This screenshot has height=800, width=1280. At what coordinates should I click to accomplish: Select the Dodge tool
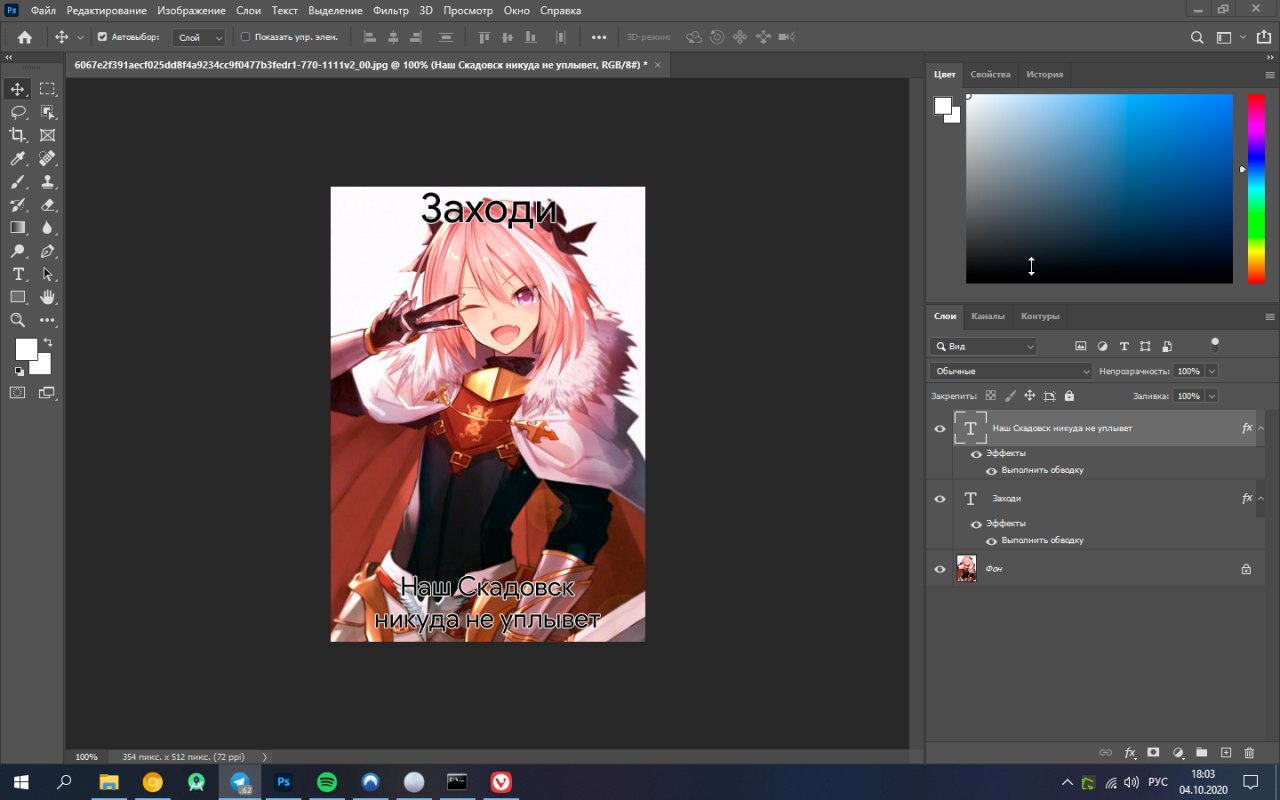pos(18,251)
